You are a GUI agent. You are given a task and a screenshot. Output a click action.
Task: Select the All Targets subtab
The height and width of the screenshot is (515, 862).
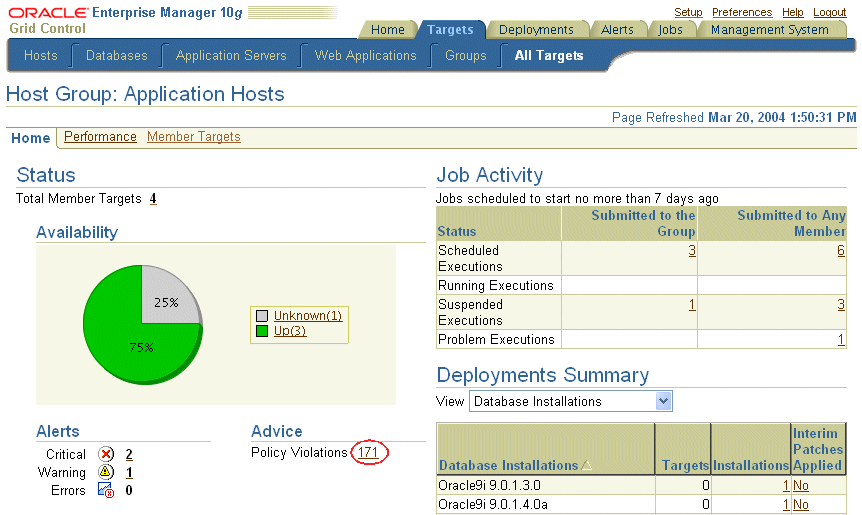click(549, 56)
